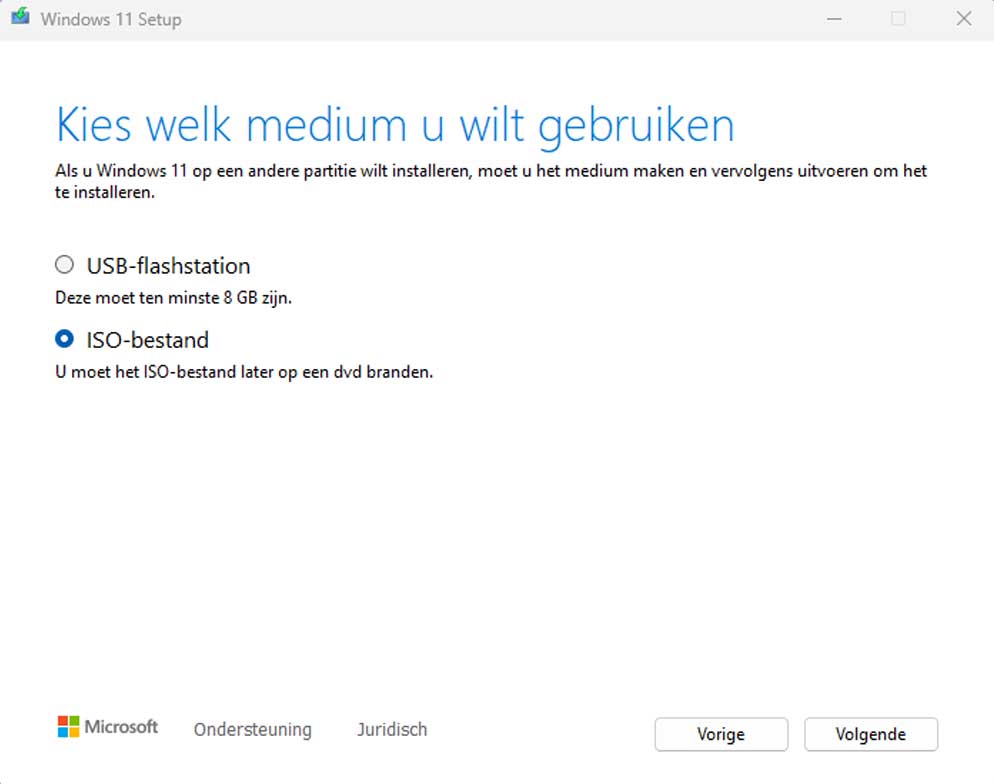The width and height of the screenshot is (994, 784).
Task: Click the Volgende button
Action: coord(870,734)
